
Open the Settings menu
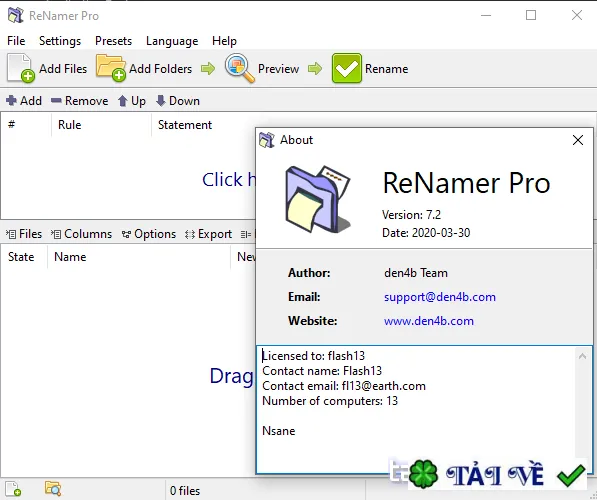point(60,41)
